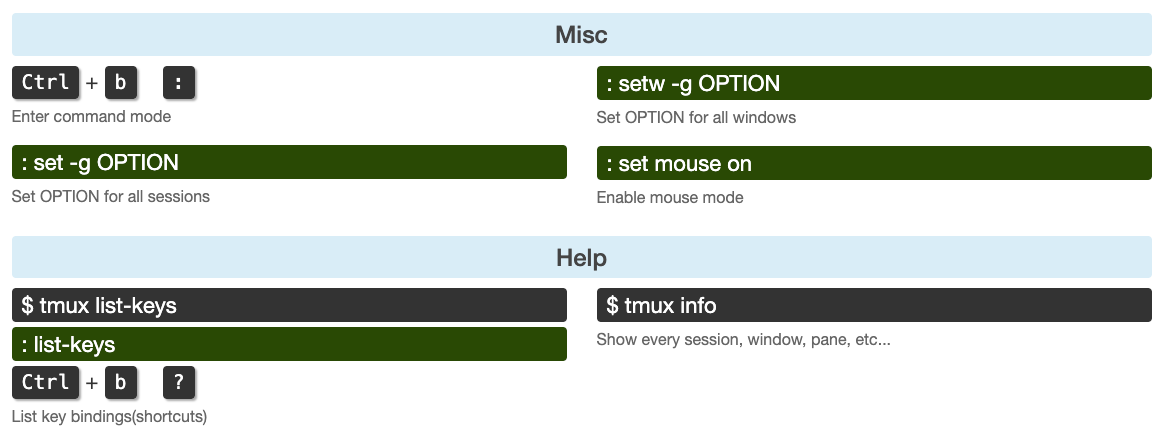Select the ': setw -g OPTION' command block
The height and width of the screenshot is (441, 1161).
[x=873, y=83]
